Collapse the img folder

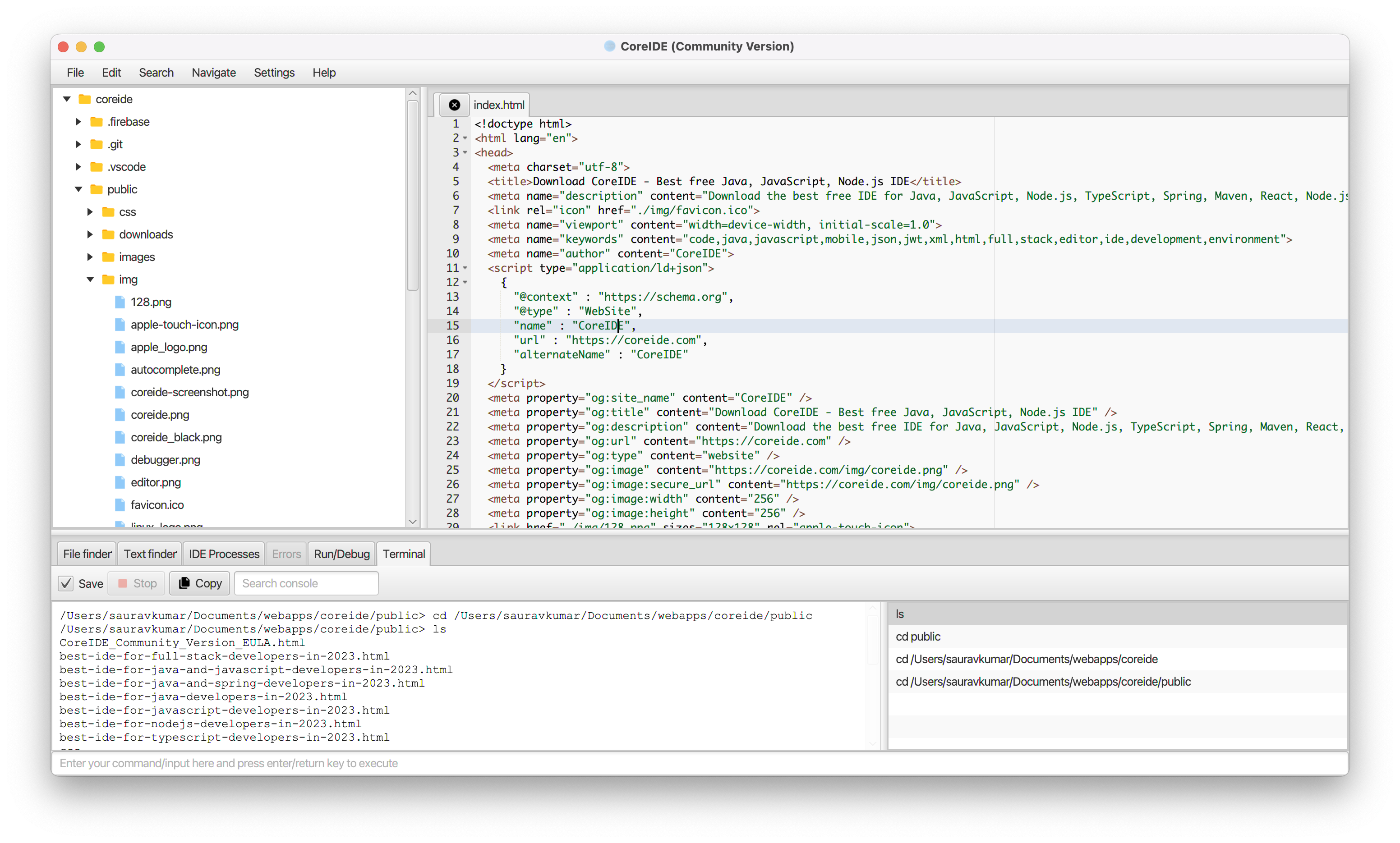tap(90, 279)
